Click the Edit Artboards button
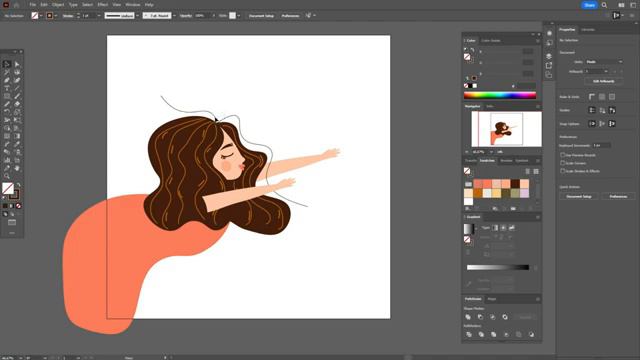The image size is (640, 360). [x=604, y=81]
